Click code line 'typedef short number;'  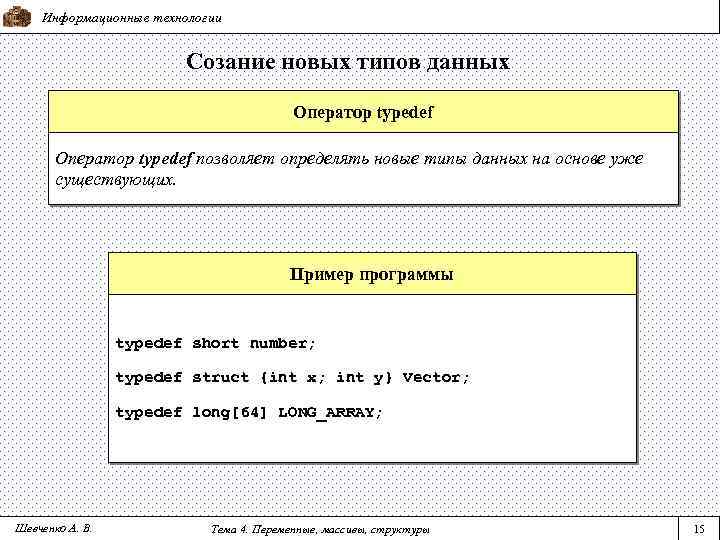point(215,343)
